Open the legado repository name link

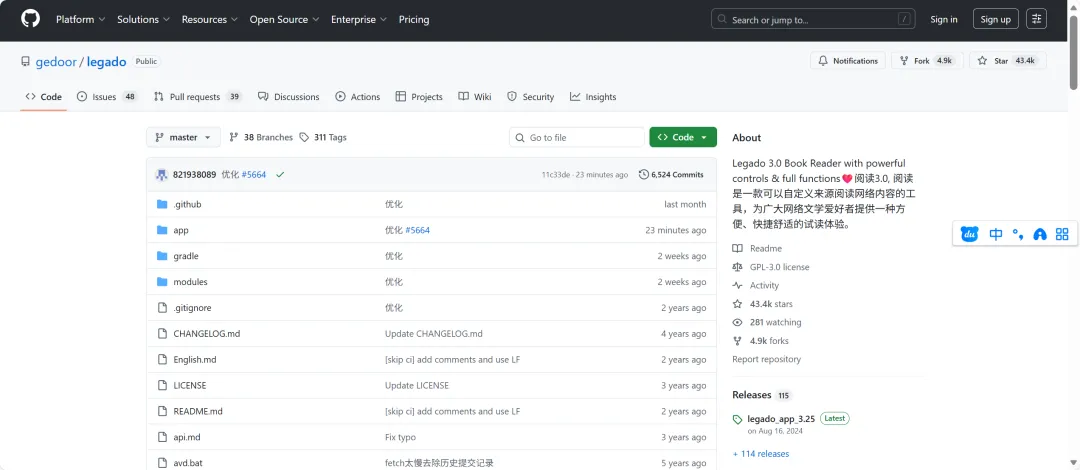(106, 61)
